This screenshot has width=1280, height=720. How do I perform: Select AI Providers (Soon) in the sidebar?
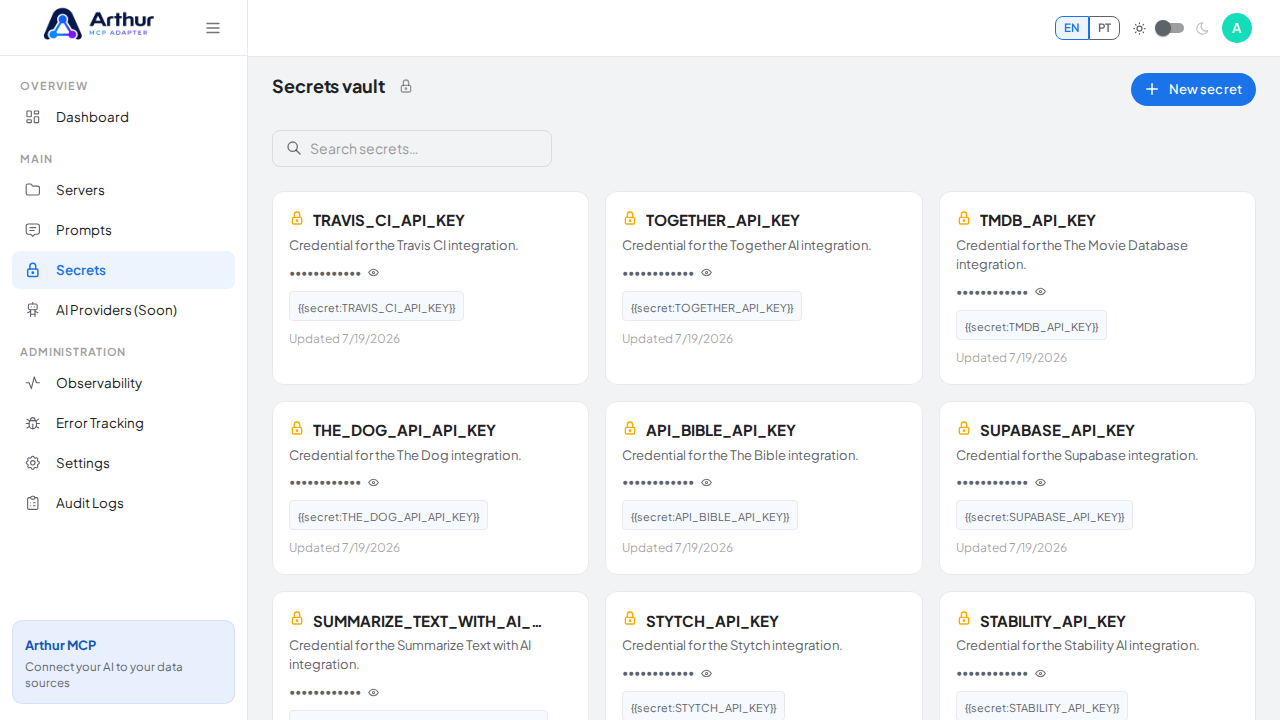click(123, 310)
